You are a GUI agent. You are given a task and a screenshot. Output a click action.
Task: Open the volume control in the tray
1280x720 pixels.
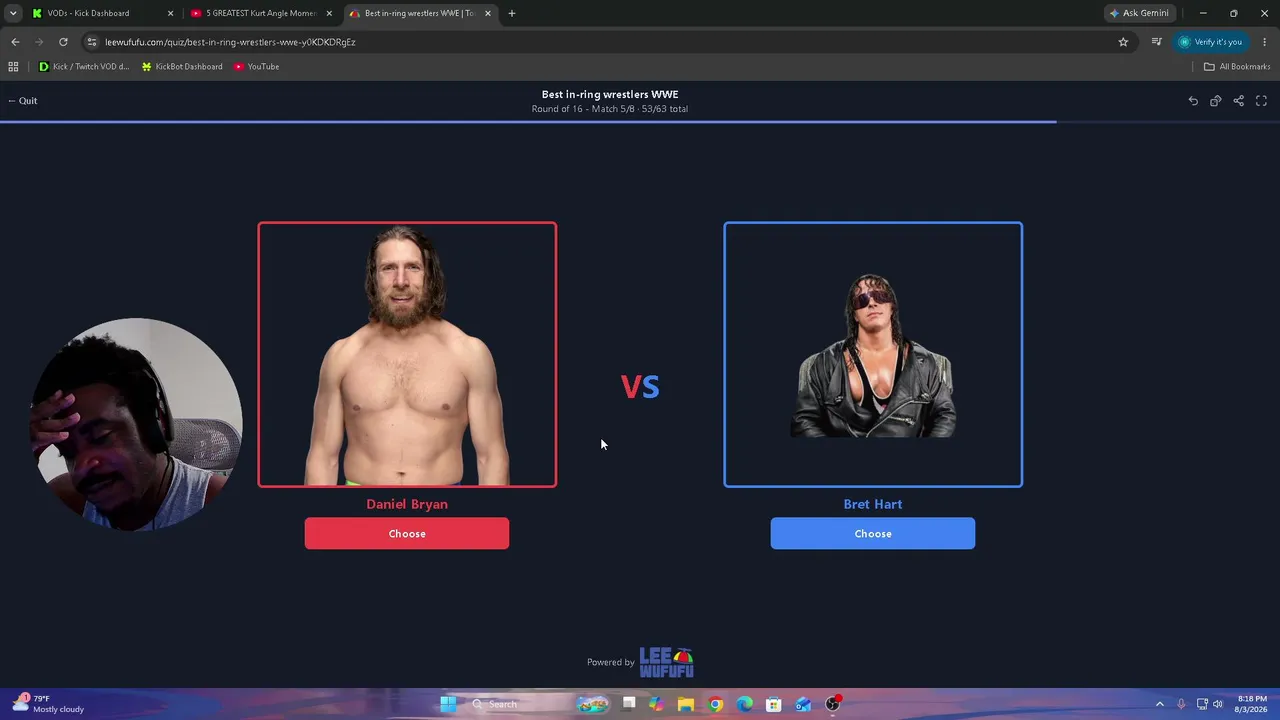(x=1218, y=704)
